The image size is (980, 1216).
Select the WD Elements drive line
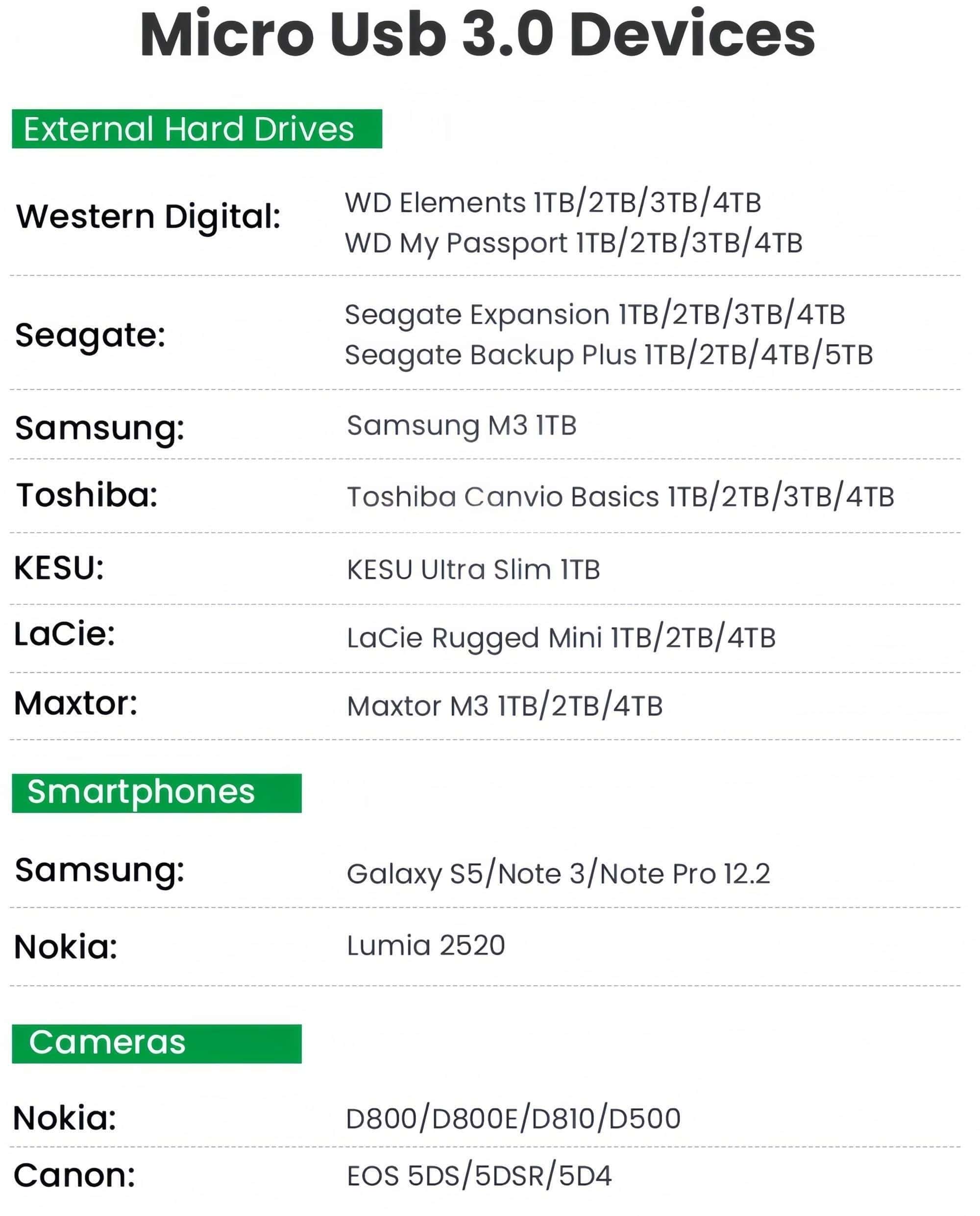(553, 203)
